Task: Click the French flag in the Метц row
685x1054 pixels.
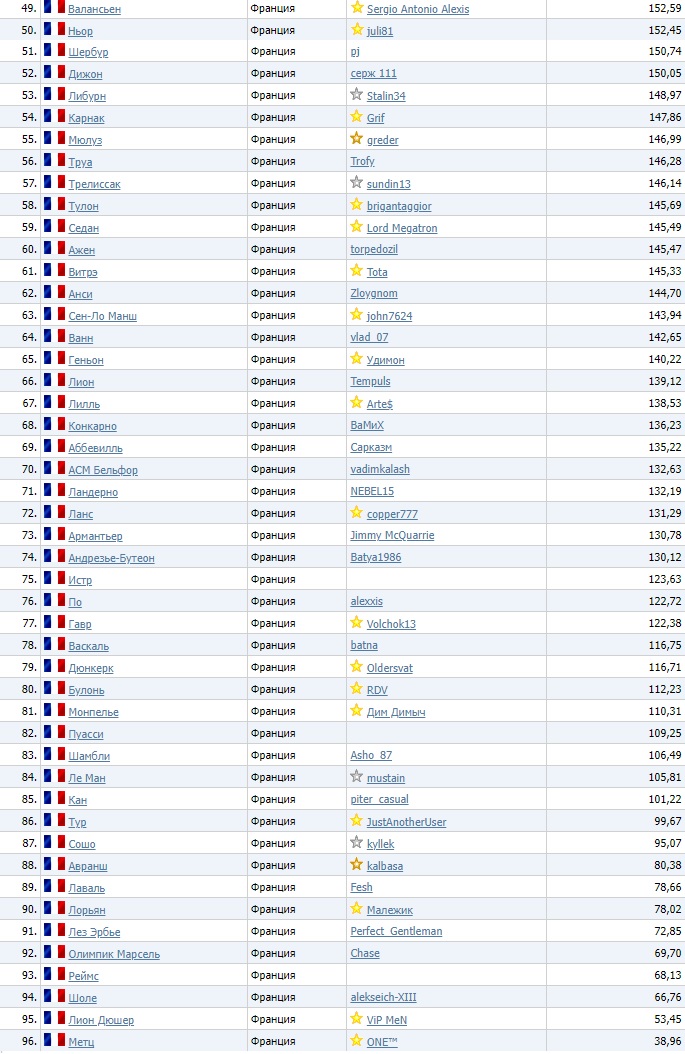Action: click(54, 1041)
